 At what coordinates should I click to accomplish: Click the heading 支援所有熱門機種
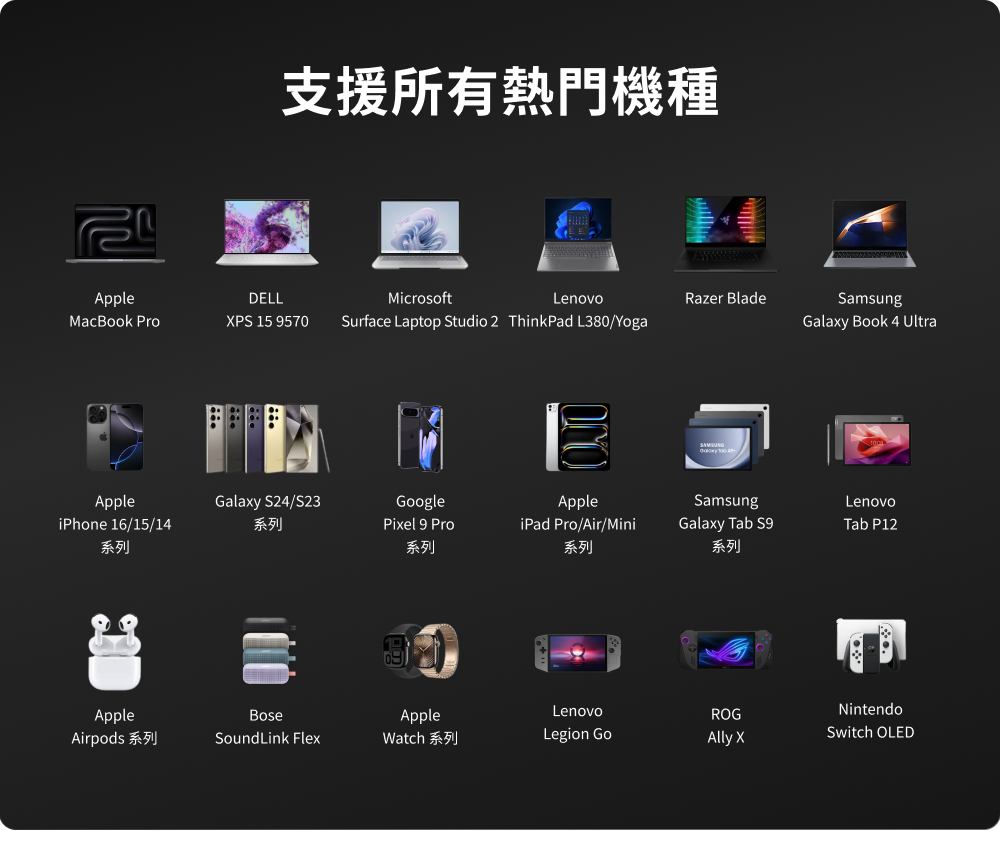pos(501,91)
